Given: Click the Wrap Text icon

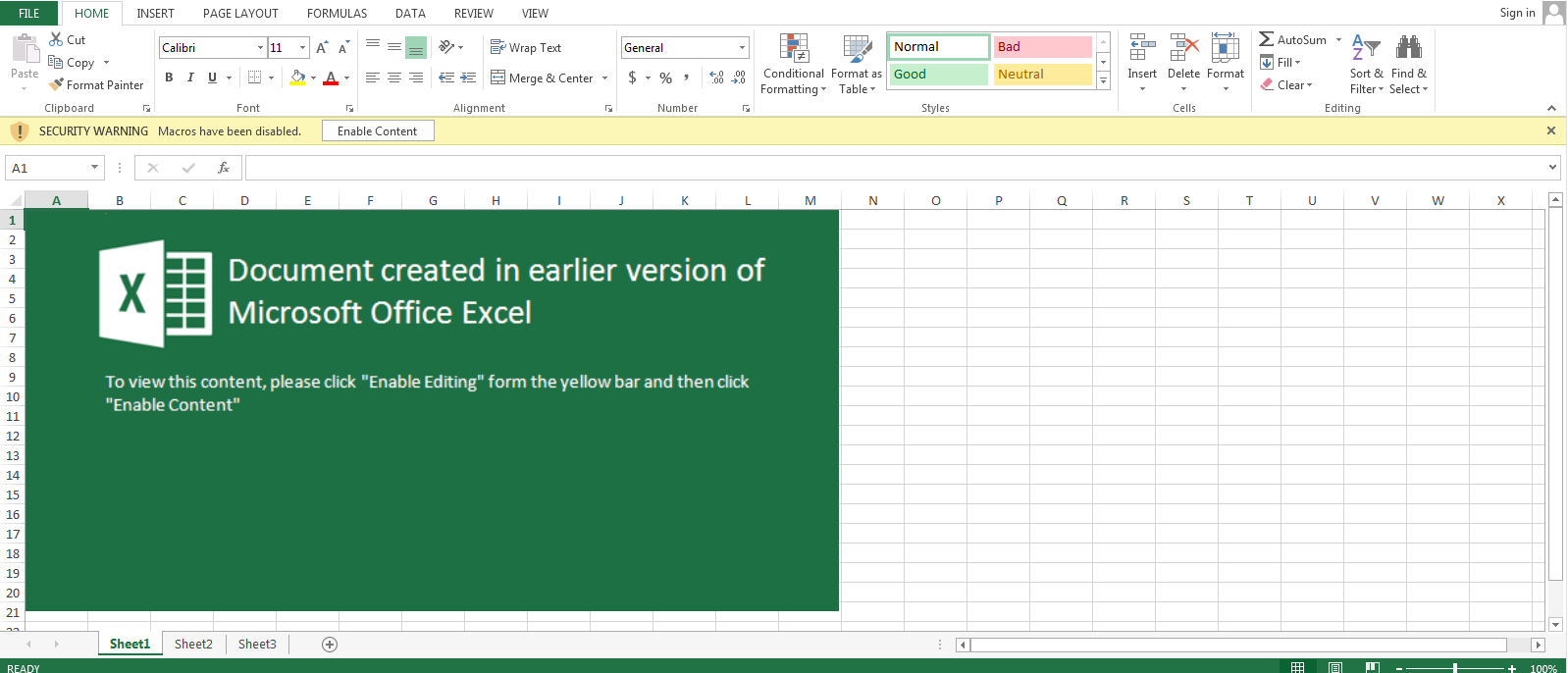Looking at the screenshot, I should click(x=497, y=47).
